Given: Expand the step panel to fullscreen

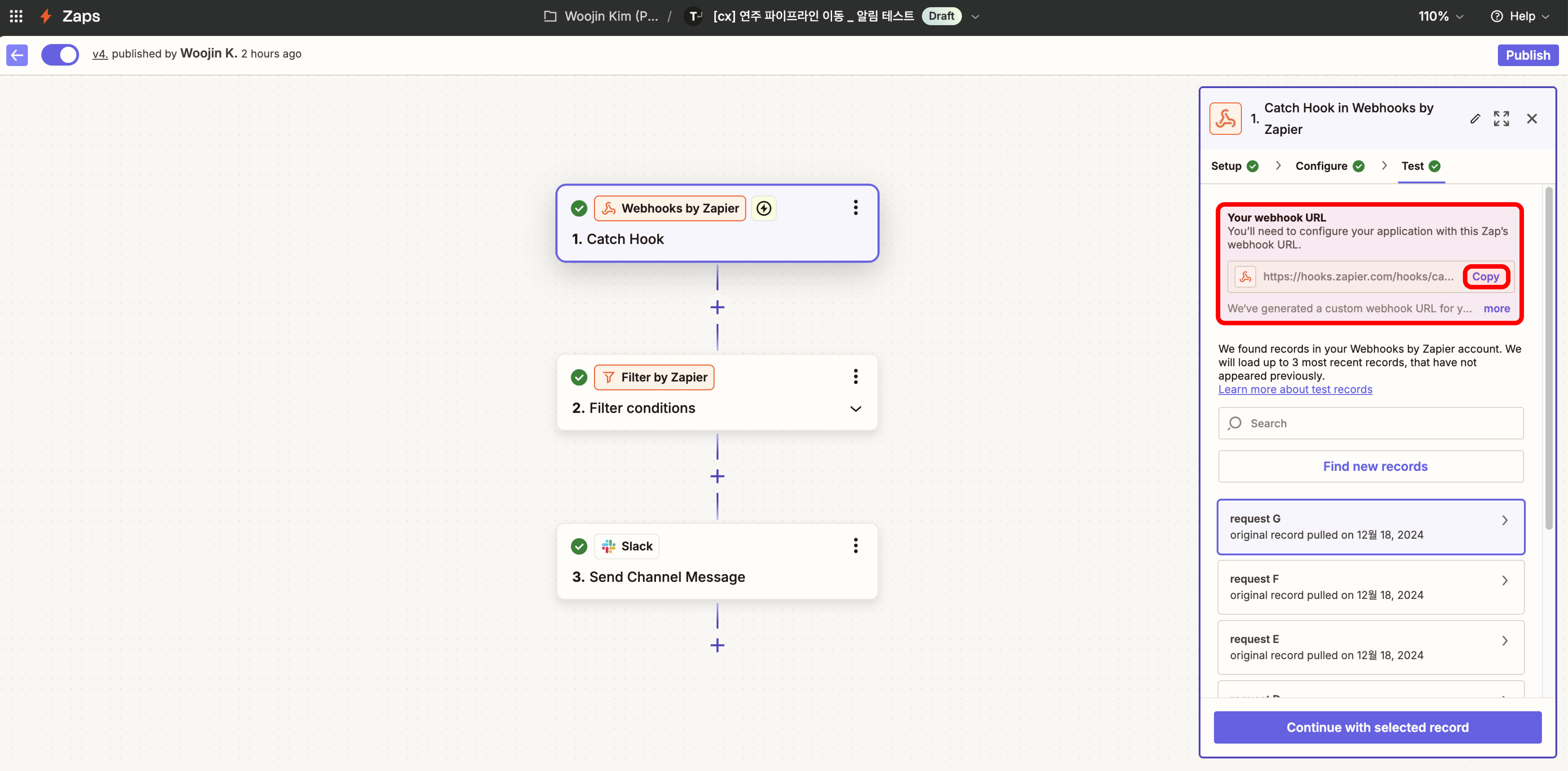Looking at the screenshot, I should (x=1501, y=119).
